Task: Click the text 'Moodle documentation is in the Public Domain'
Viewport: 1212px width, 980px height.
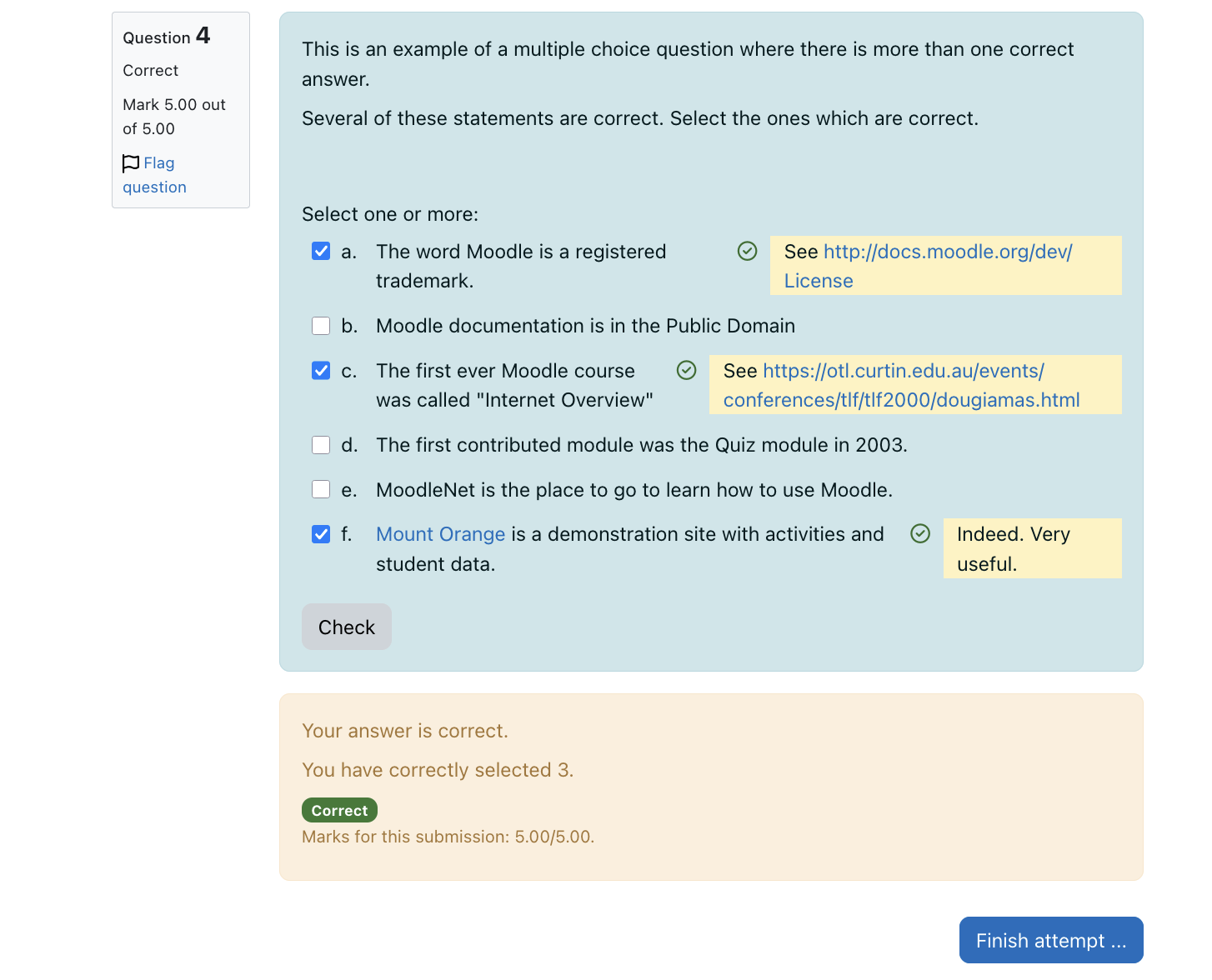Action: pyautogui.click(x=585, y=326)
